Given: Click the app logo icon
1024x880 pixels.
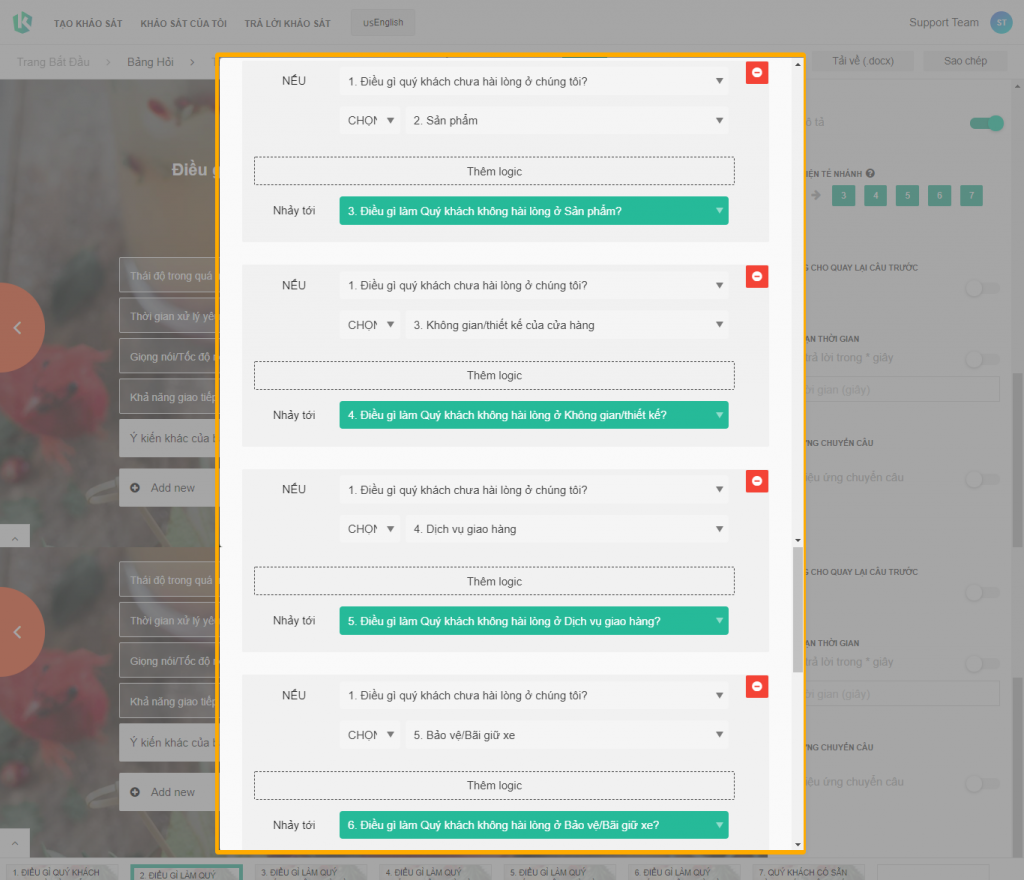Looking at the screenshot, I should (x=22, y=22).
